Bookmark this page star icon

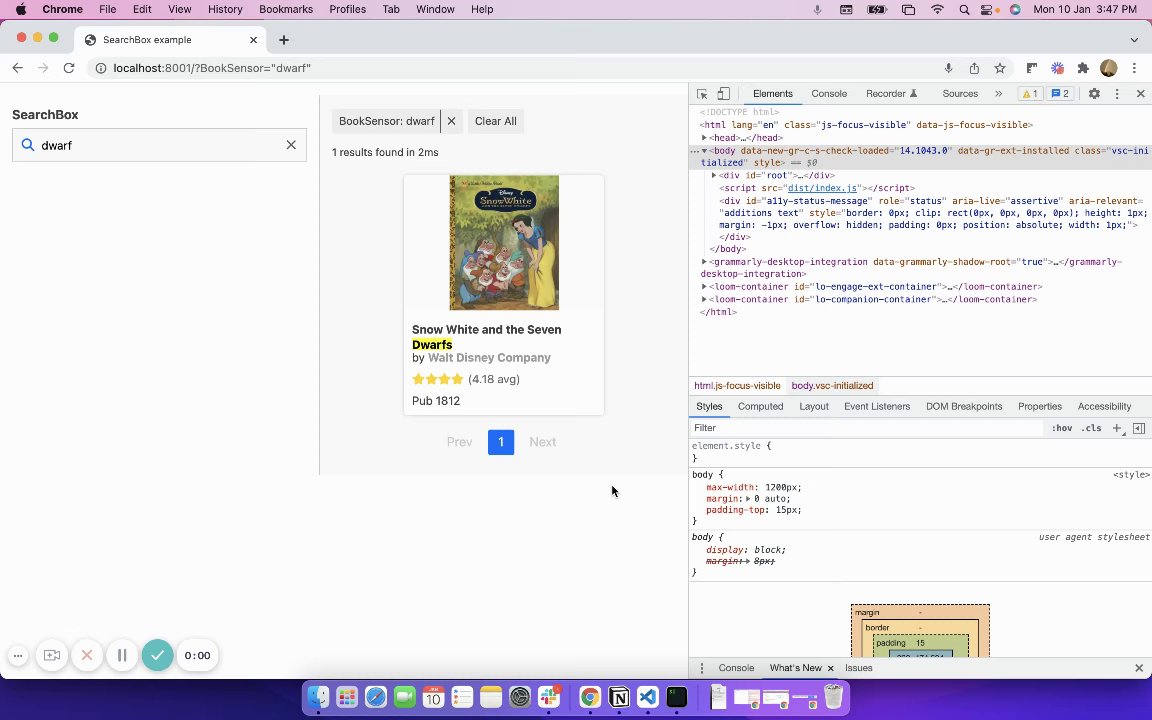tap(1000, 68)
